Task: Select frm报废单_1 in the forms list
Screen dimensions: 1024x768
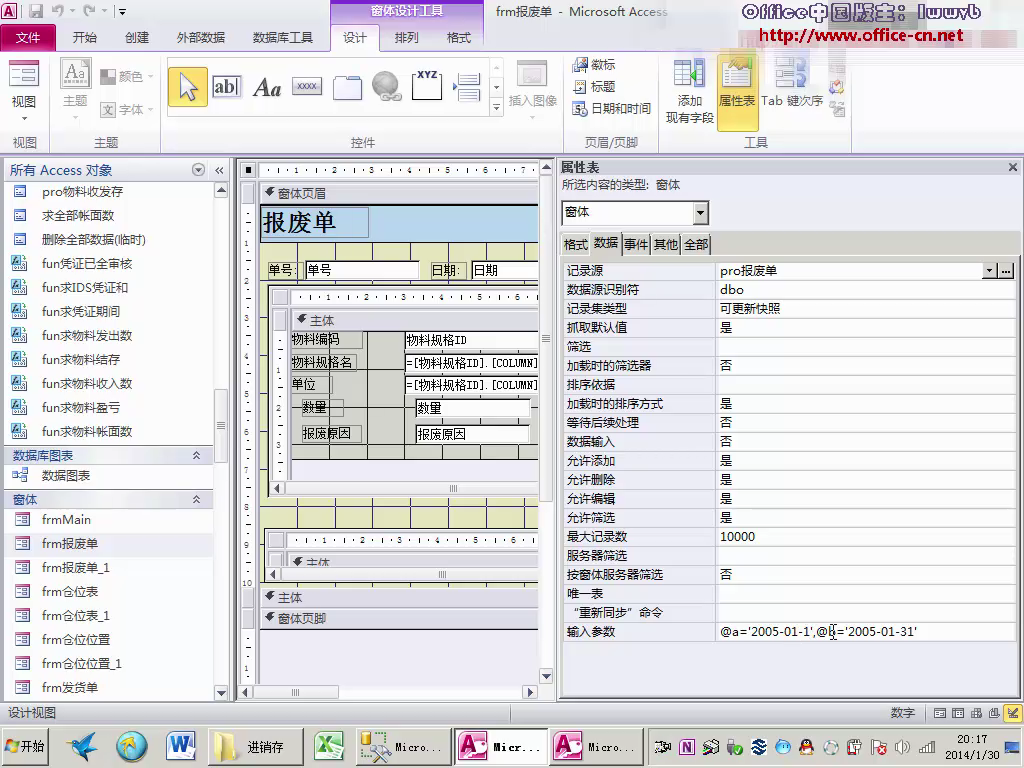Action: [x=75, y=568]
